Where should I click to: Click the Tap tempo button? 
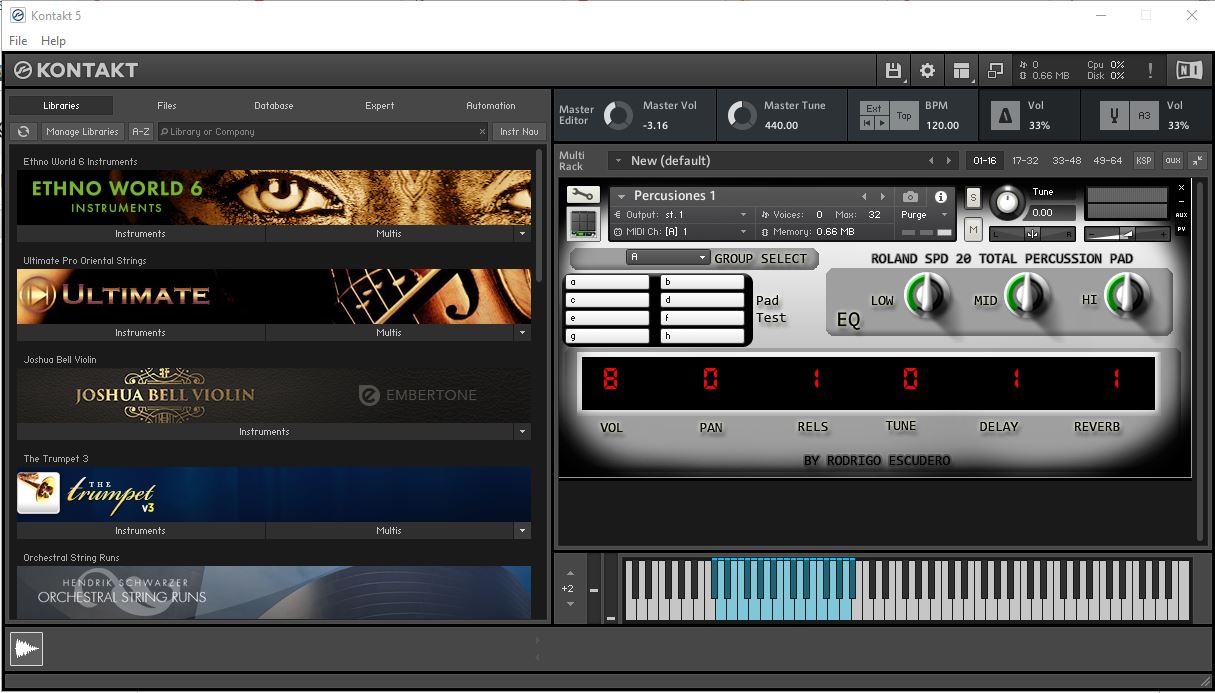point(904,115)
